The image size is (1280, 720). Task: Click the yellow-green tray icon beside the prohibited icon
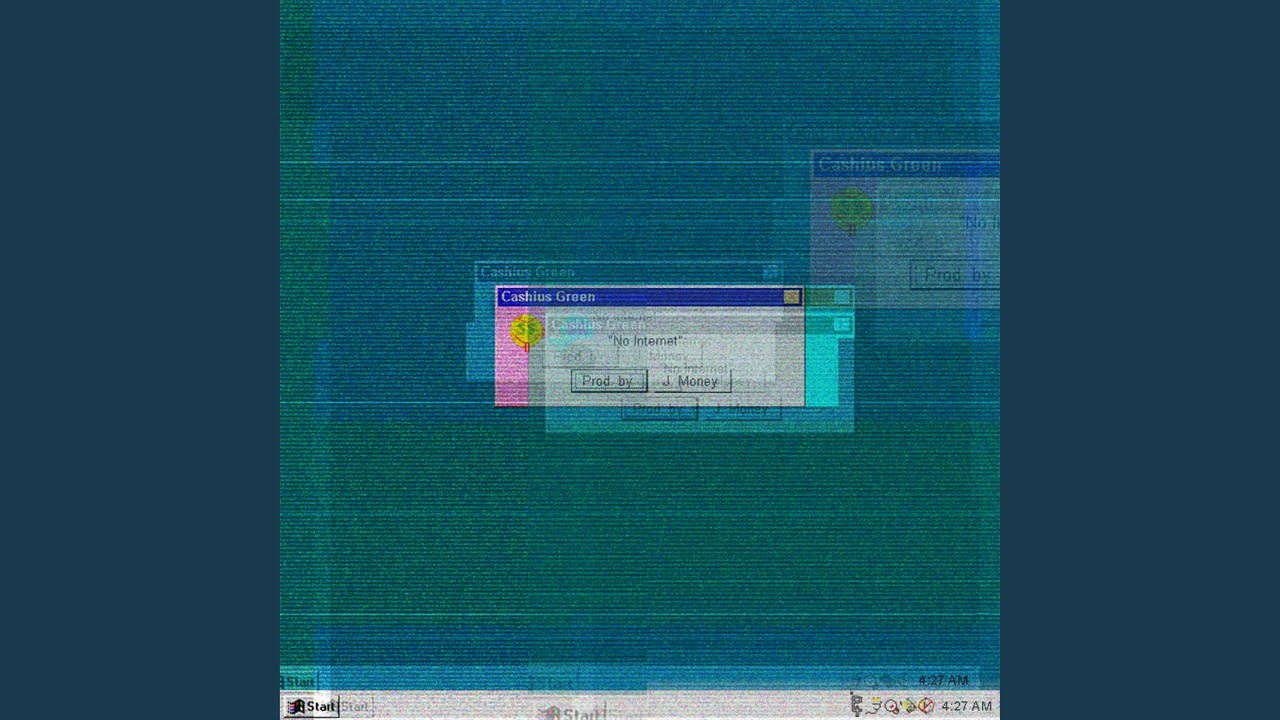point(909,706)
